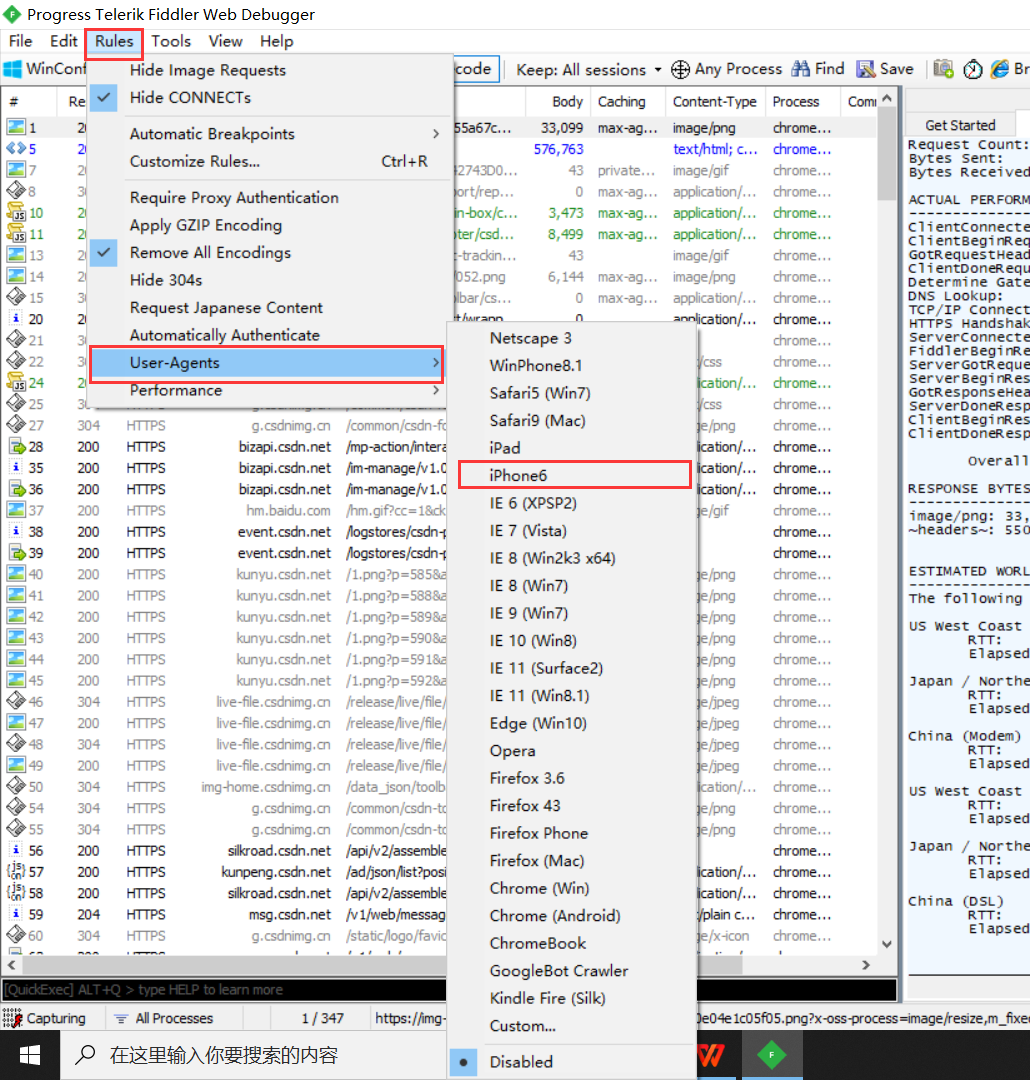Toggle Remove All Encodings option

(x=270, y=252)
